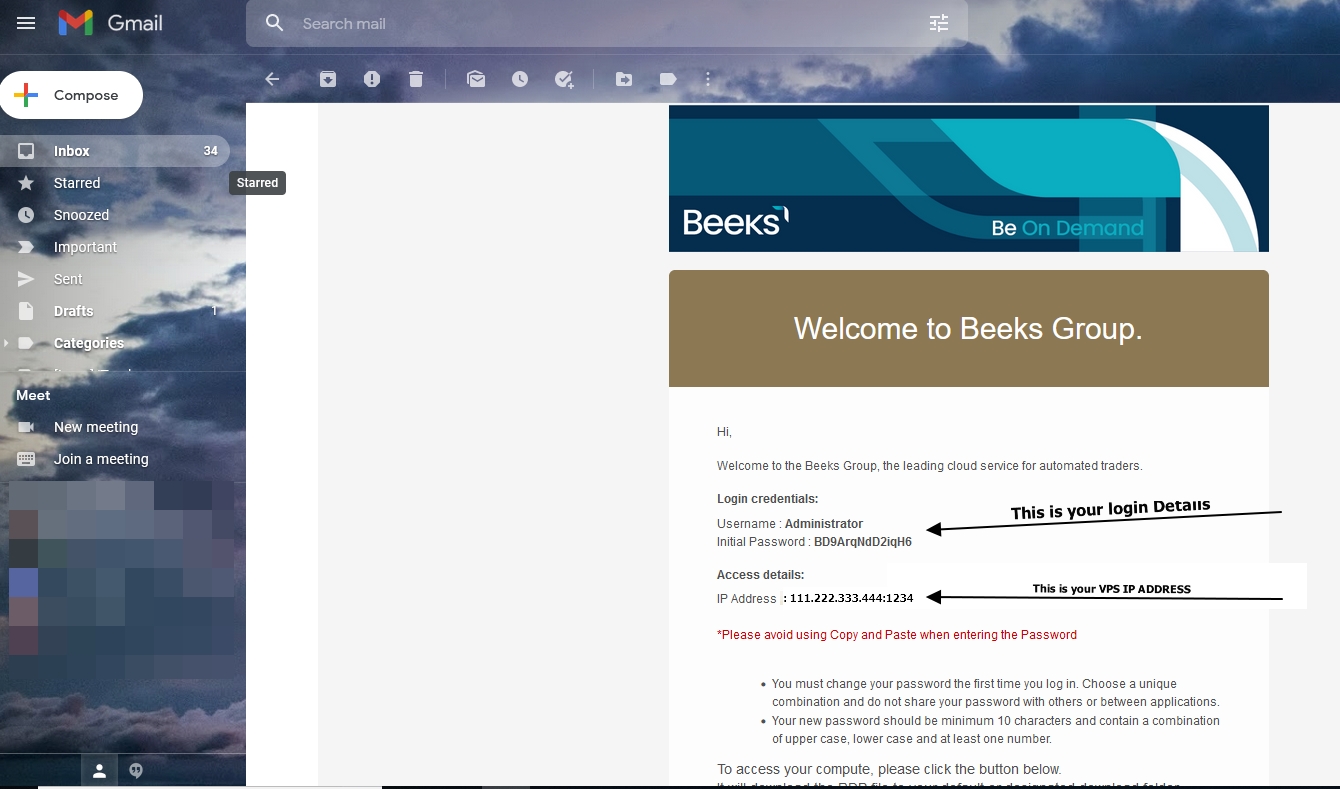Click in the Search mail field

pos(607,23)
